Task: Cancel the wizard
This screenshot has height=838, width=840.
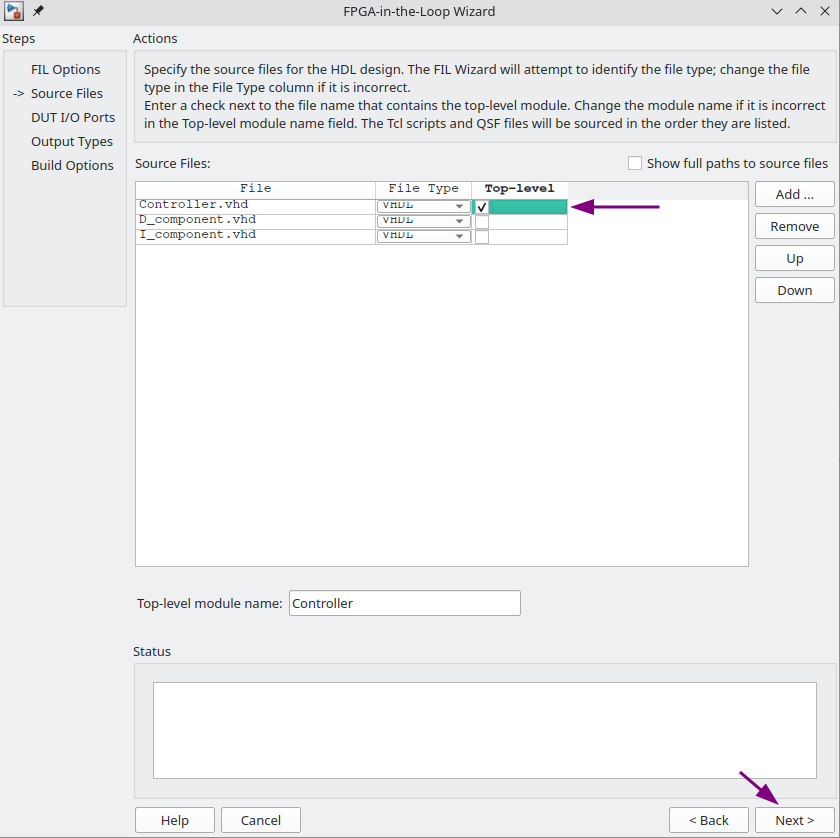Action: pos(260,820)
